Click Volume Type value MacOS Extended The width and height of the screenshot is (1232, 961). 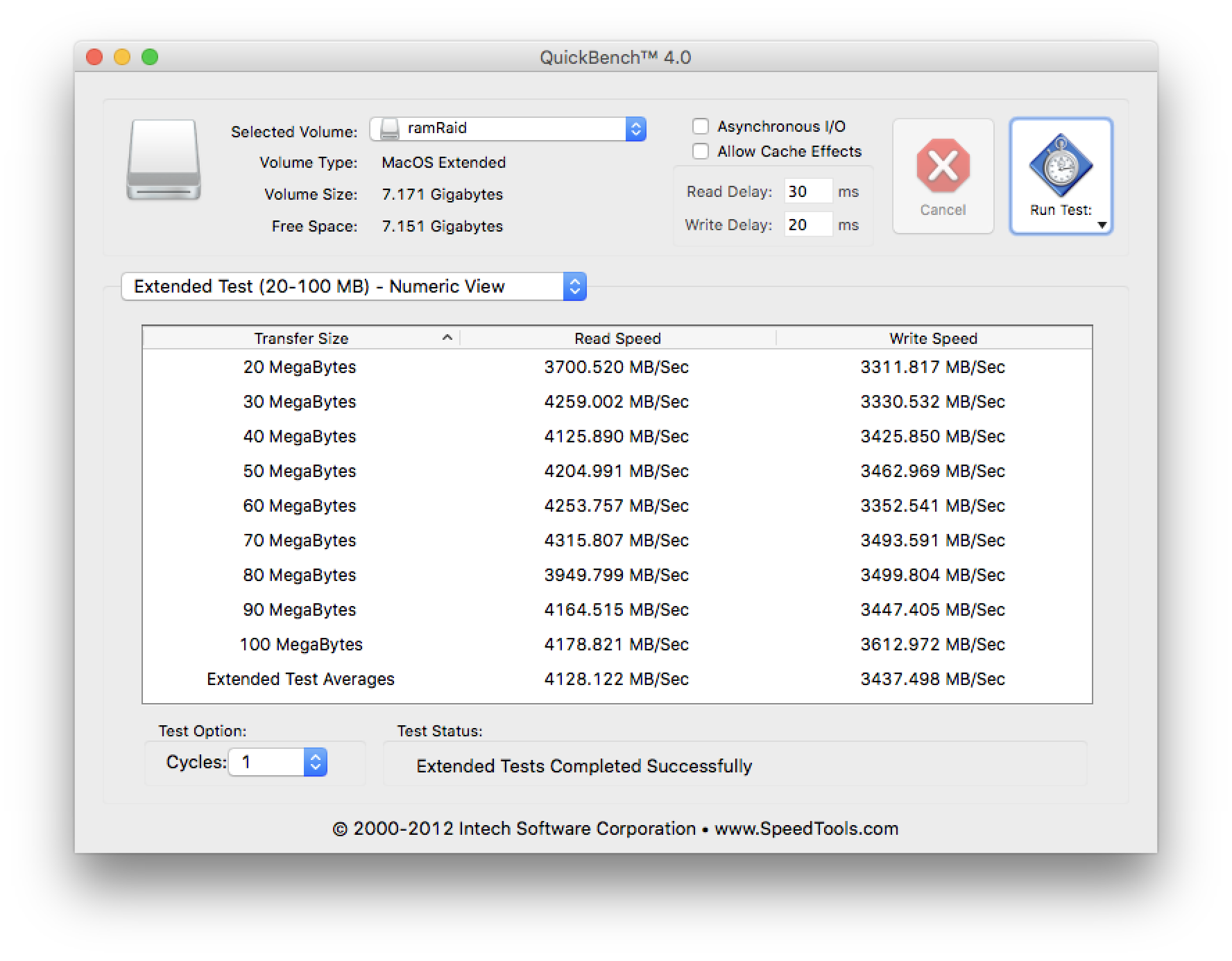pyautogui.click(x=444, y=162)
